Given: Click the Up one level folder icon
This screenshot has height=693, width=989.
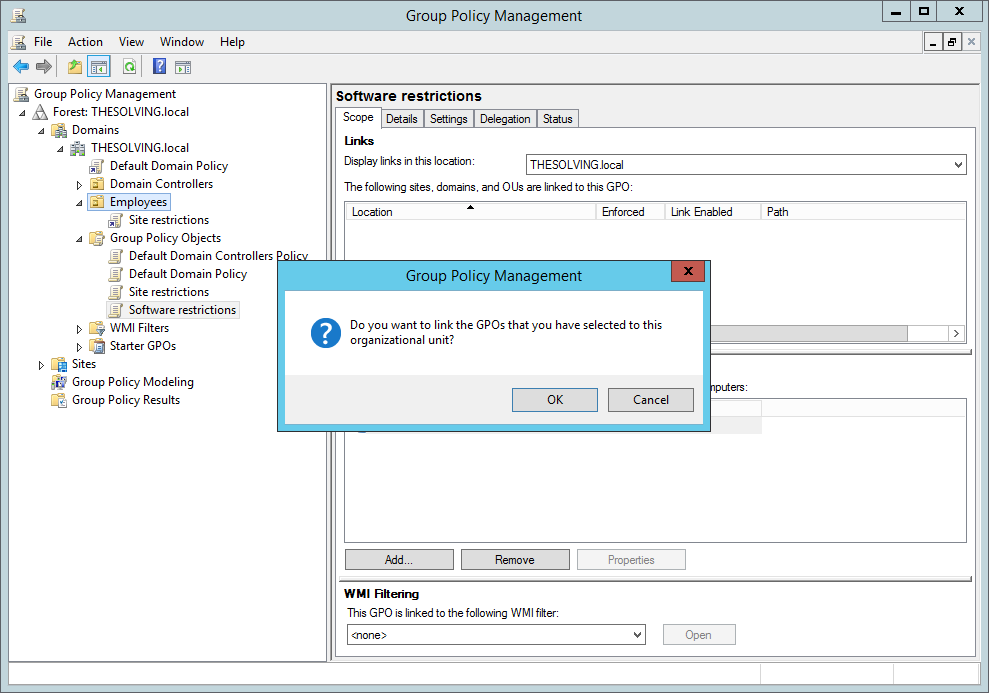Looking at the screenshot, I should coord(75,66).
